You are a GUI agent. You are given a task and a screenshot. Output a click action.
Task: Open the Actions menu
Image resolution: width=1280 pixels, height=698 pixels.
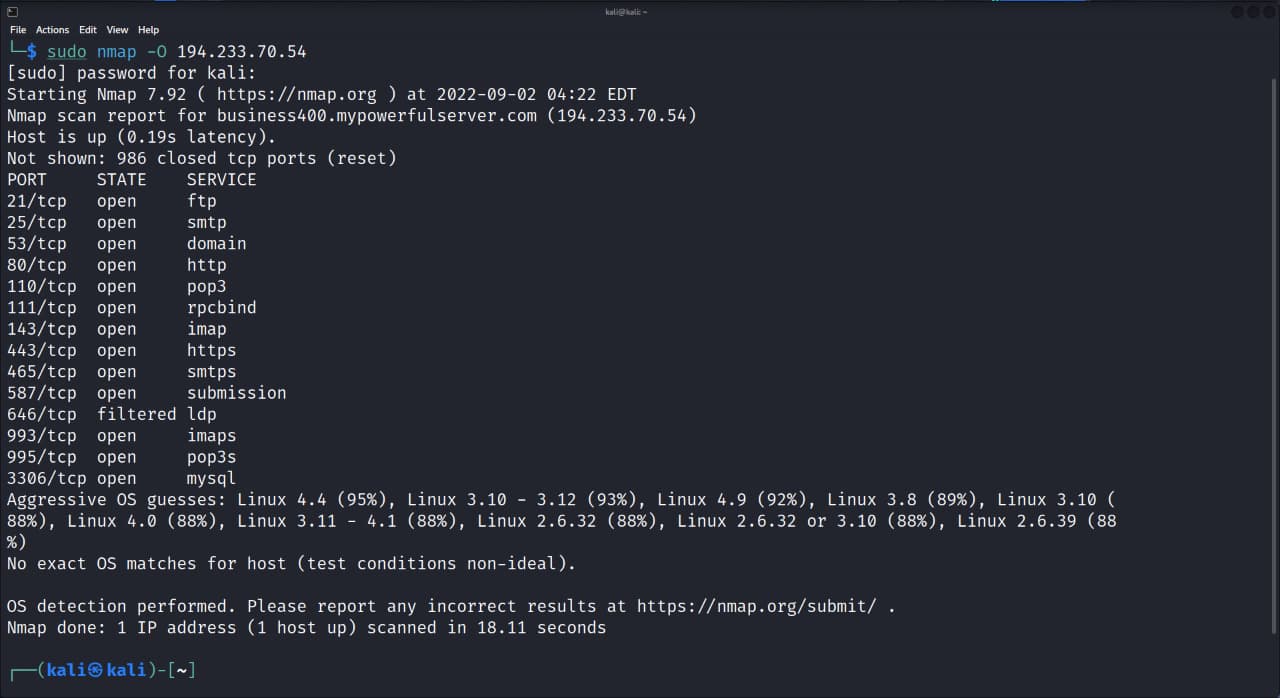[x=53, y=30]
